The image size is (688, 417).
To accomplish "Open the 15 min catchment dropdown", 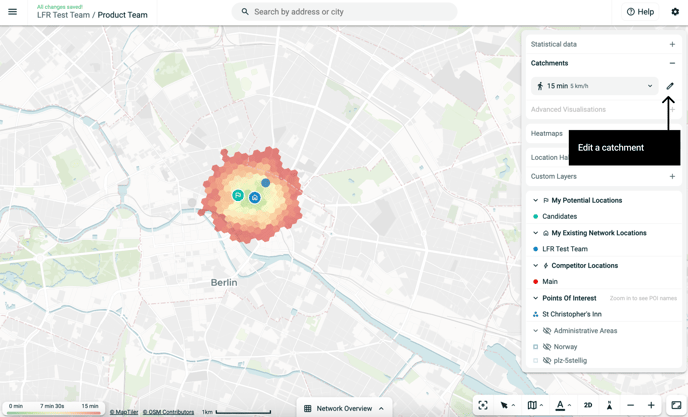I will pos(595,86).
